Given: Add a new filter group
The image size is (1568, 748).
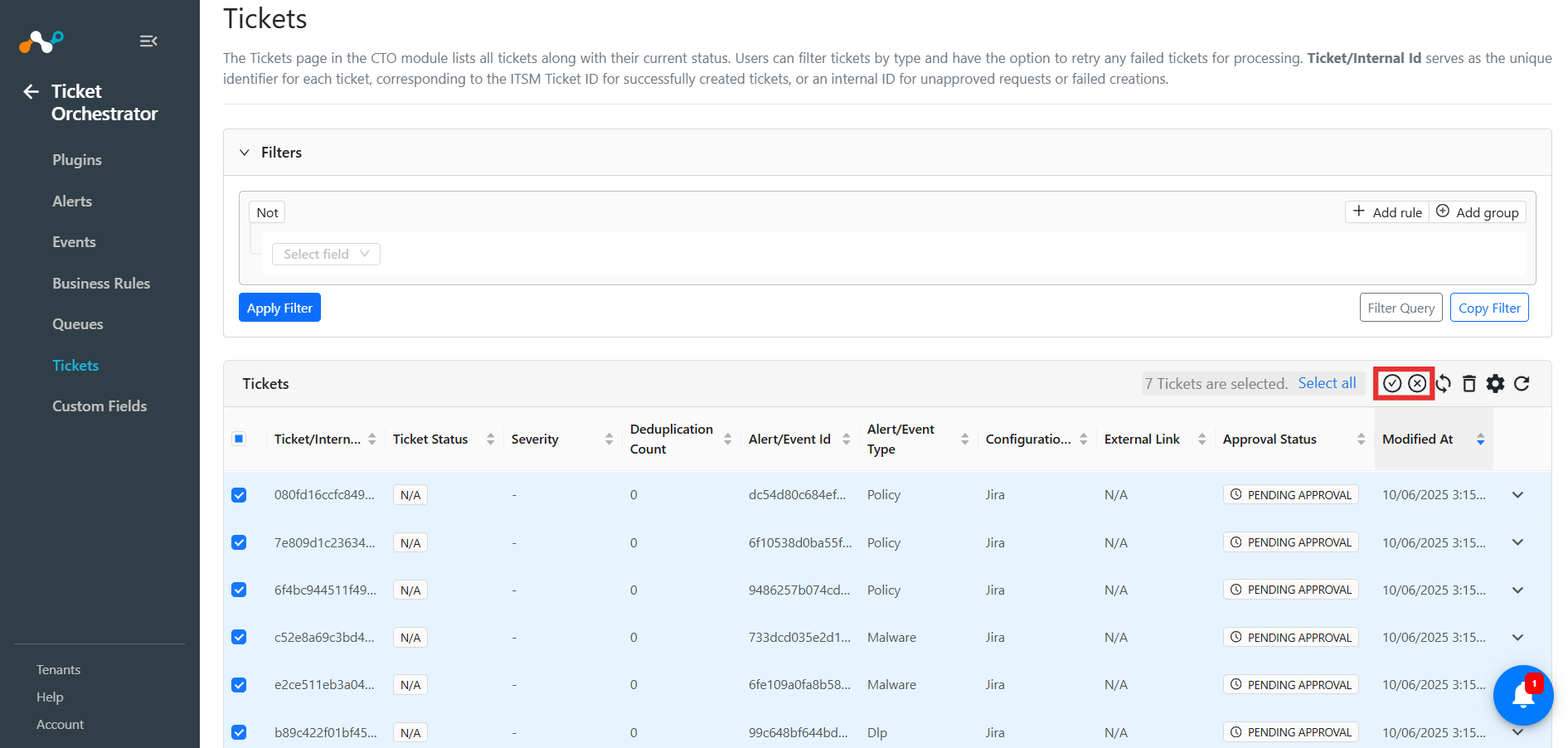Looking at the screenshot, I should [1478, 212].
